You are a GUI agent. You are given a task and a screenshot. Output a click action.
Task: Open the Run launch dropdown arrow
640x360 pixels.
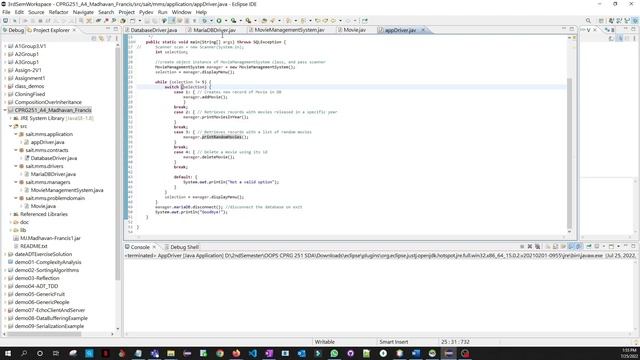225,20
